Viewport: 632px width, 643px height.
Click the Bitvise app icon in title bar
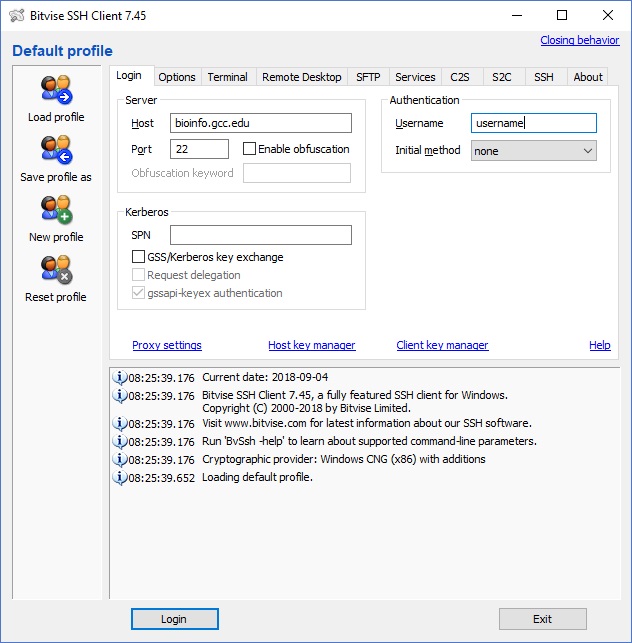point(17,16)
